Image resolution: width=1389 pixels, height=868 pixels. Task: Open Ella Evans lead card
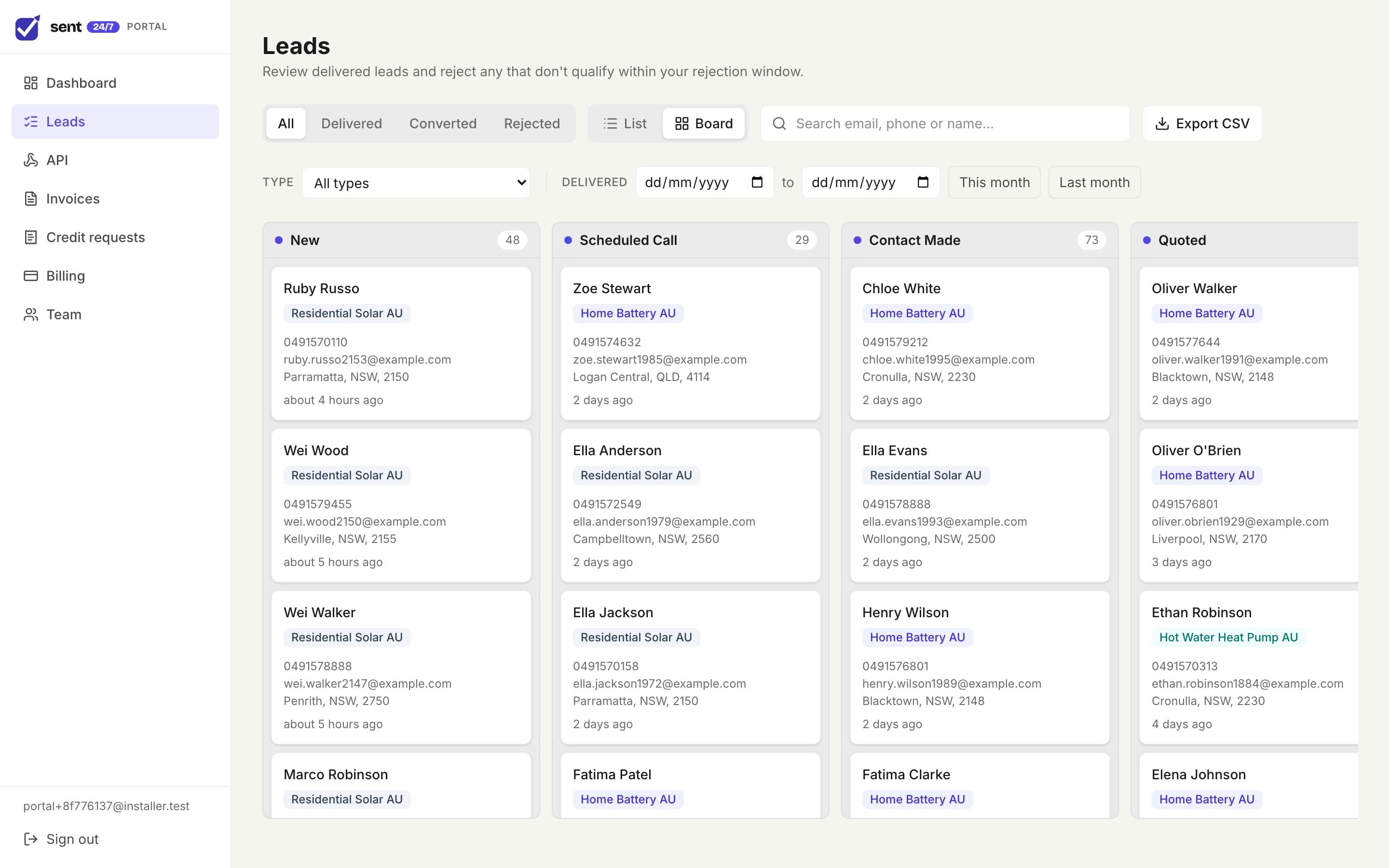tap(979, 505)
